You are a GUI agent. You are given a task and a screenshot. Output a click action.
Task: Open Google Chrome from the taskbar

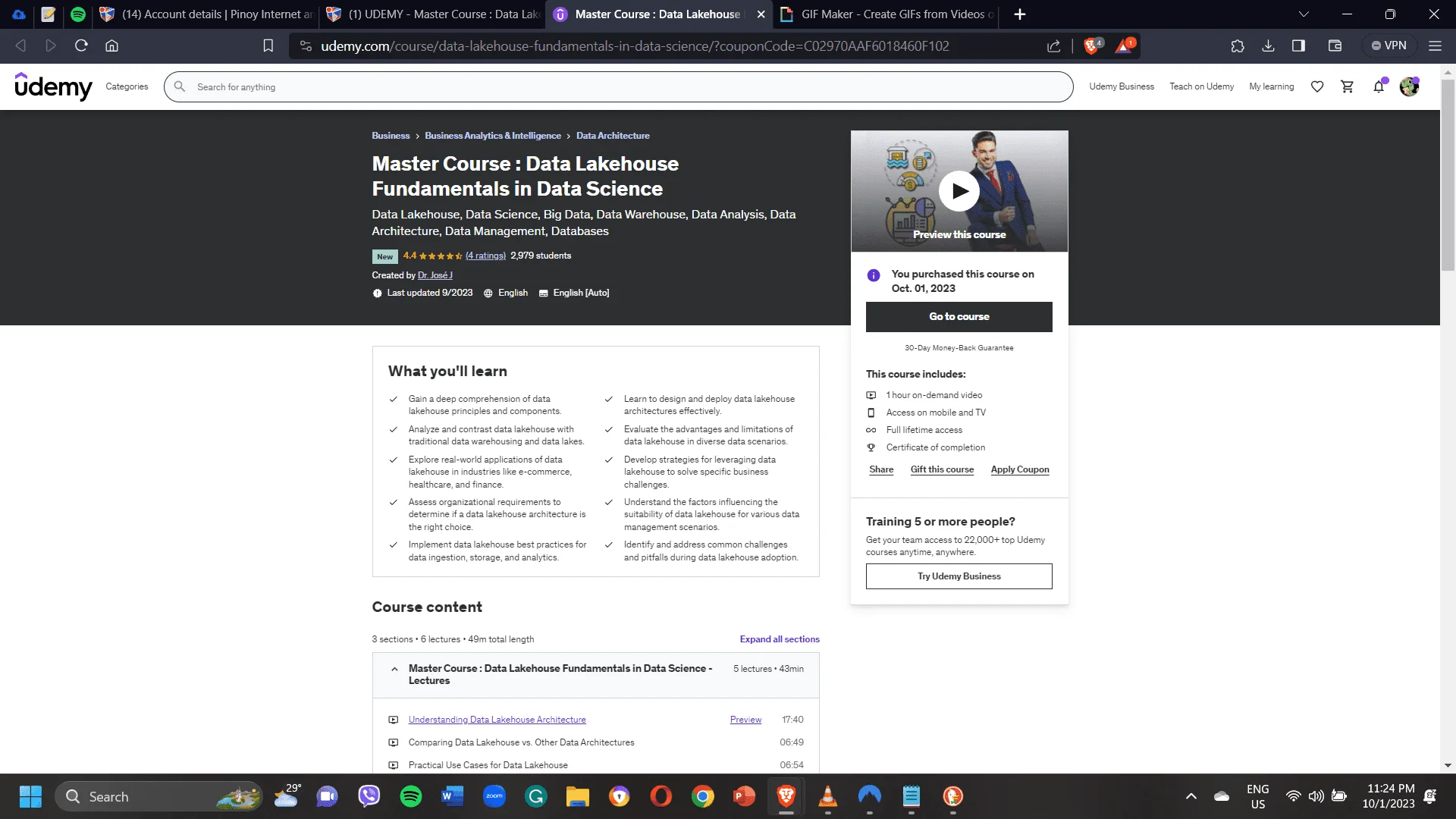(x=703, y=796)
